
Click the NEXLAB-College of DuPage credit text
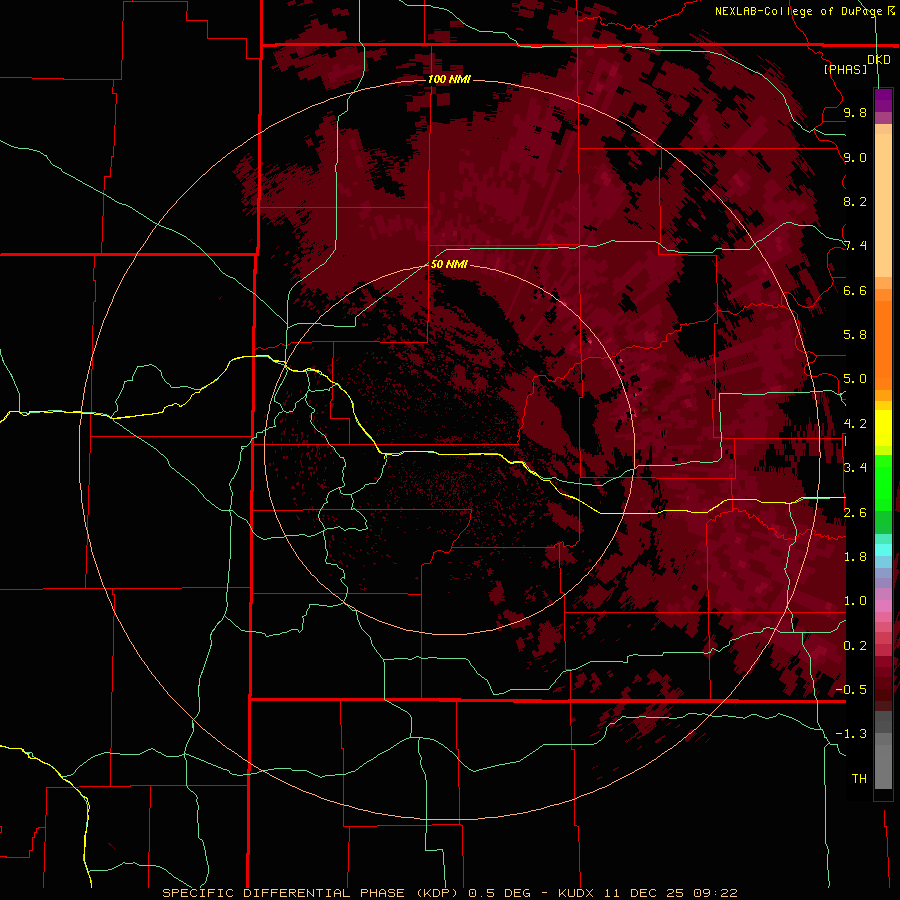click(x=805, y=11)
